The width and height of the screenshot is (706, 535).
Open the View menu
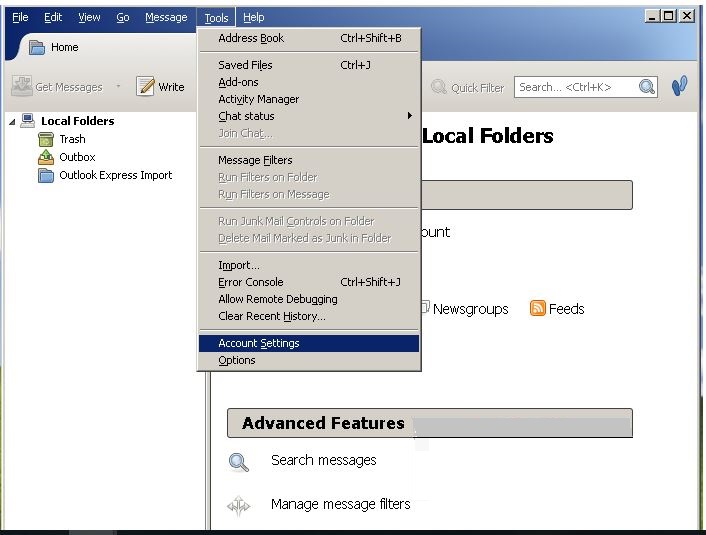click(89, 17)
